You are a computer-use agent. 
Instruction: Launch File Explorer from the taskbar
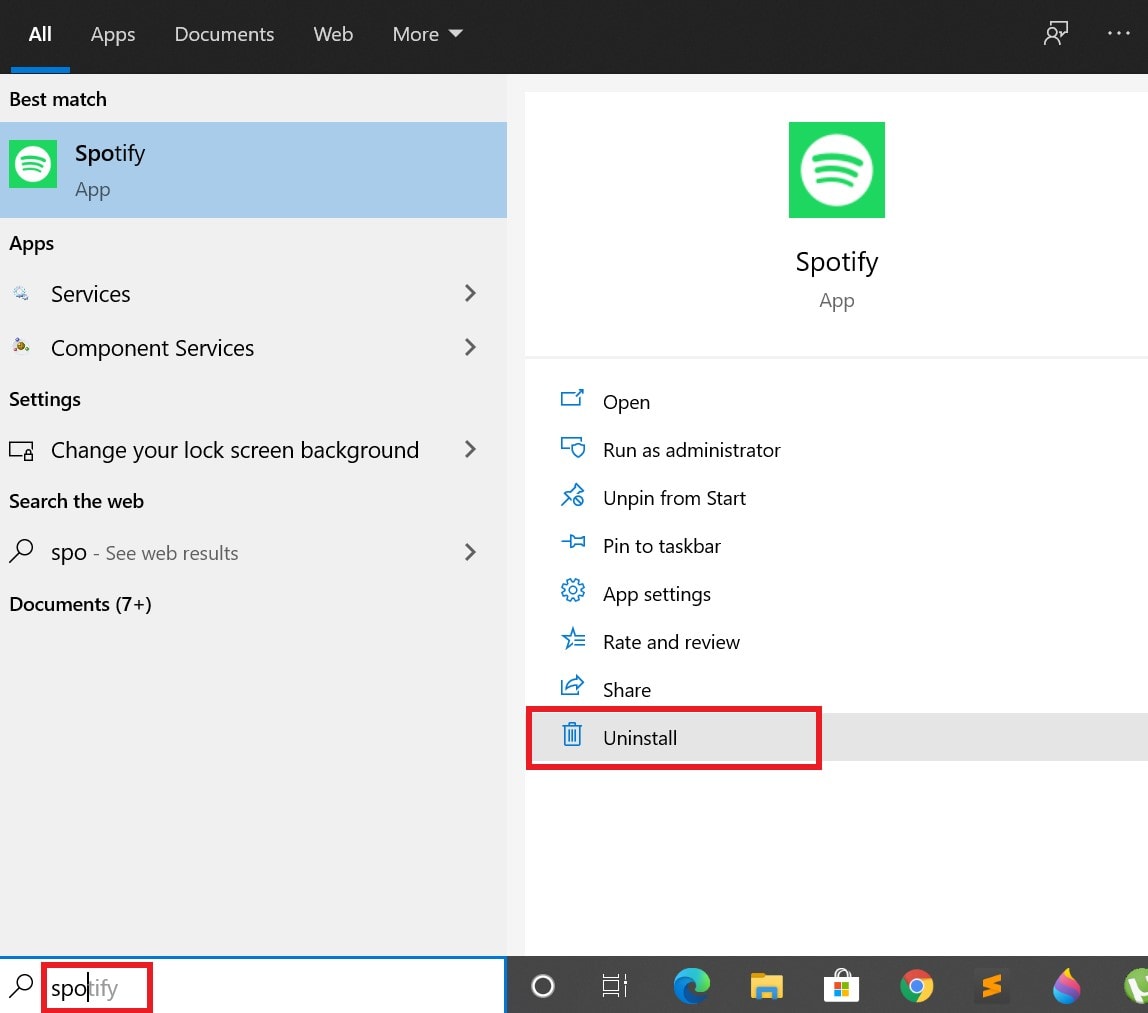pos(766,987)
